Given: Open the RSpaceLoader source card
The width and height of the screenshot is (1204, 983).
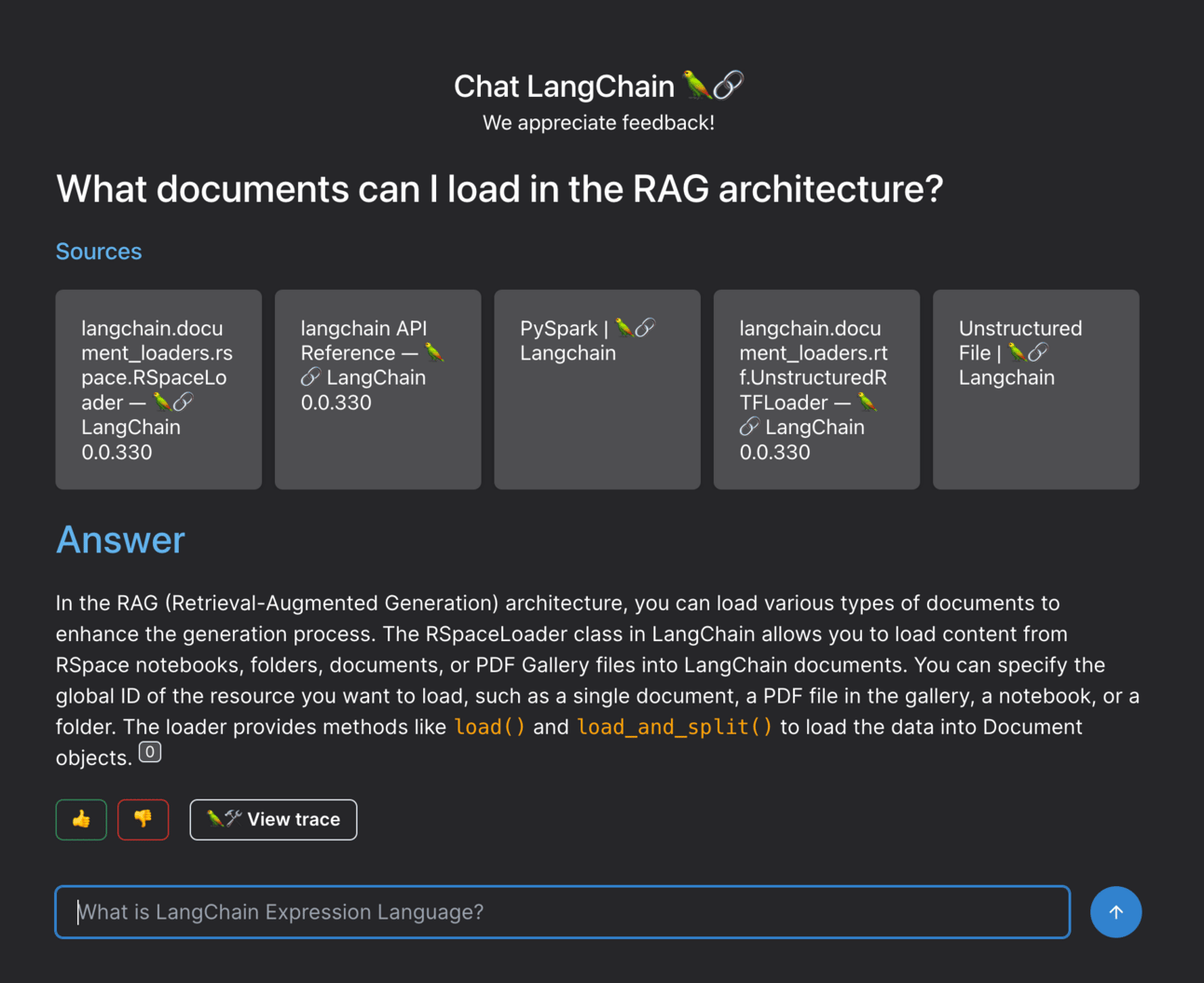Looking at the screenshot, I should [x=158, y=389].
